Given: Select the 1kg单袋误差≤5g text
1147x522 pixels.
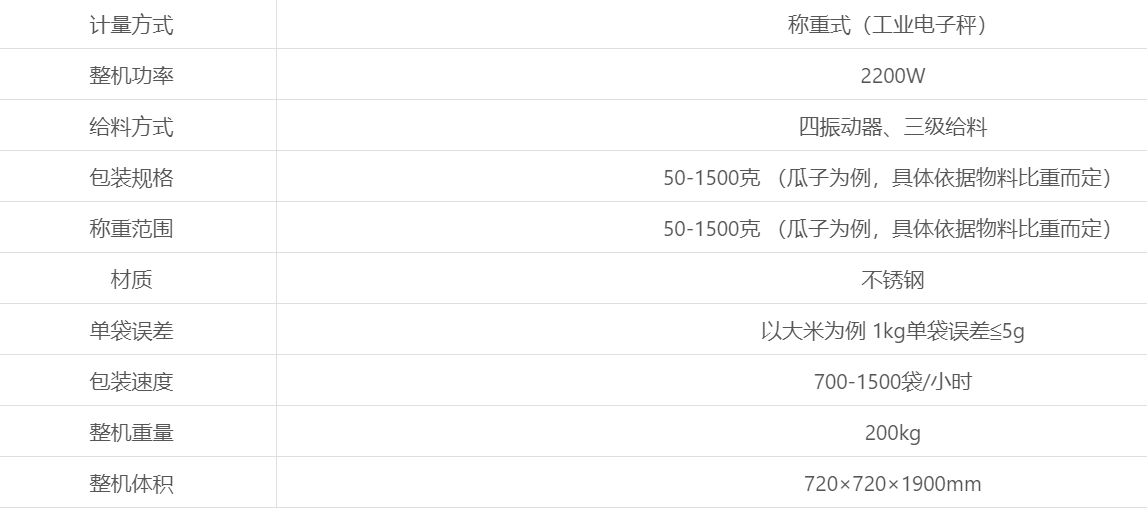Looking at the screenshot, I should tap(948, 331).
